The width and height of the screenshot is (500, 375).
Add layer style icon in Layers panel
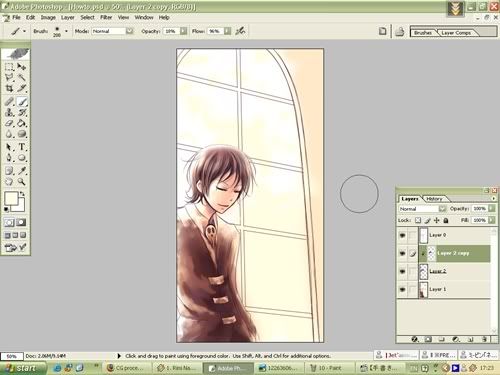(414, 339)
